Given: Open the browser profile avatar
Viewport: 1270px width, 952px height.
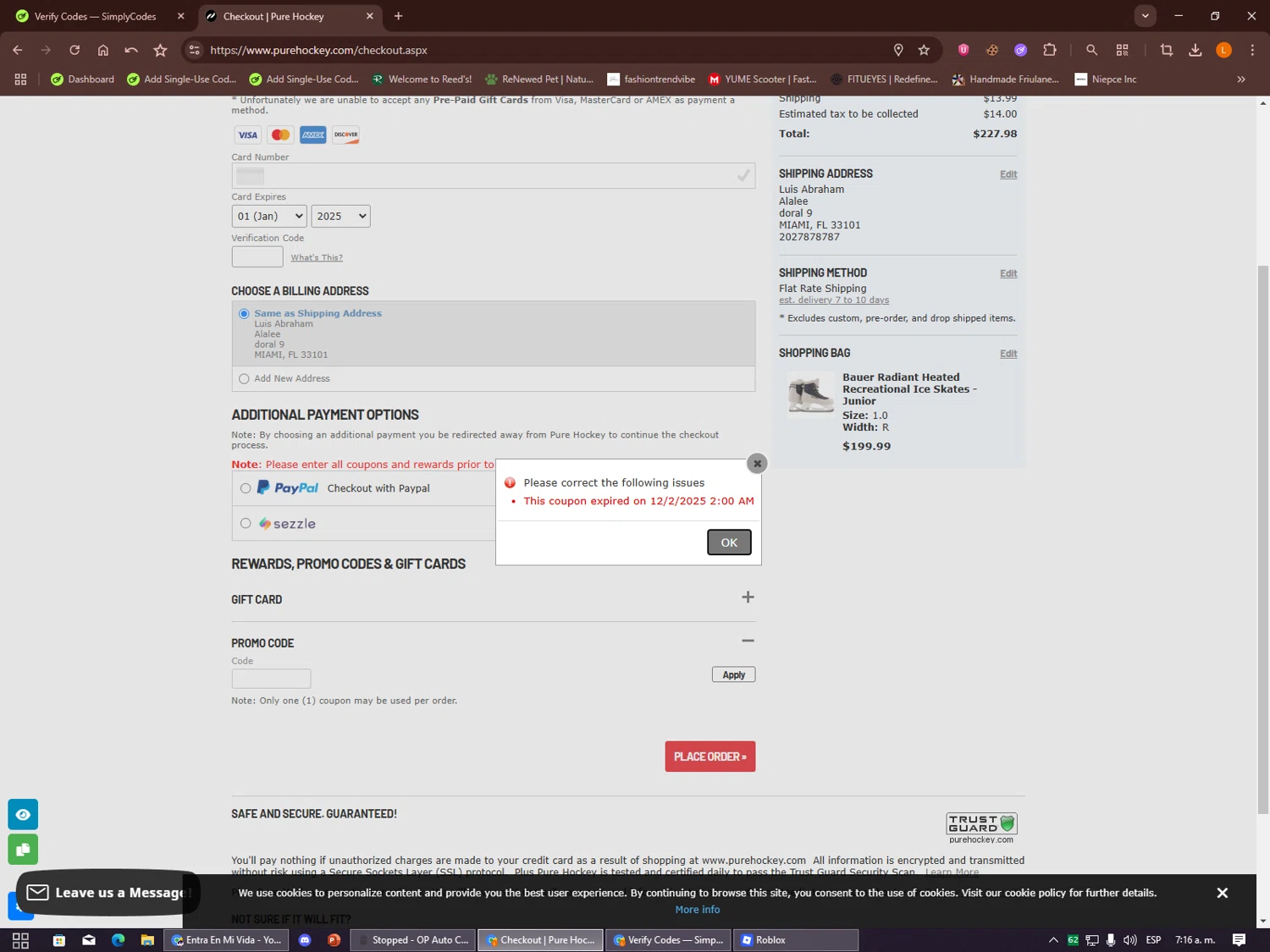Looking at the screenshot, I should (x=1223, y=50).
